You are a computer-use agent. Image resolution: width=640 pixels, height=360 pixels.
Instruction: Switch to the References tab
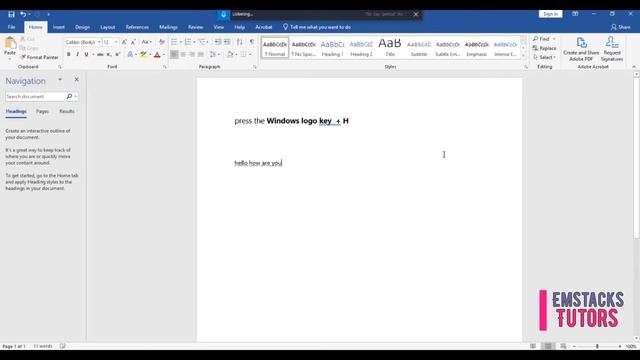tap(137, 27)
